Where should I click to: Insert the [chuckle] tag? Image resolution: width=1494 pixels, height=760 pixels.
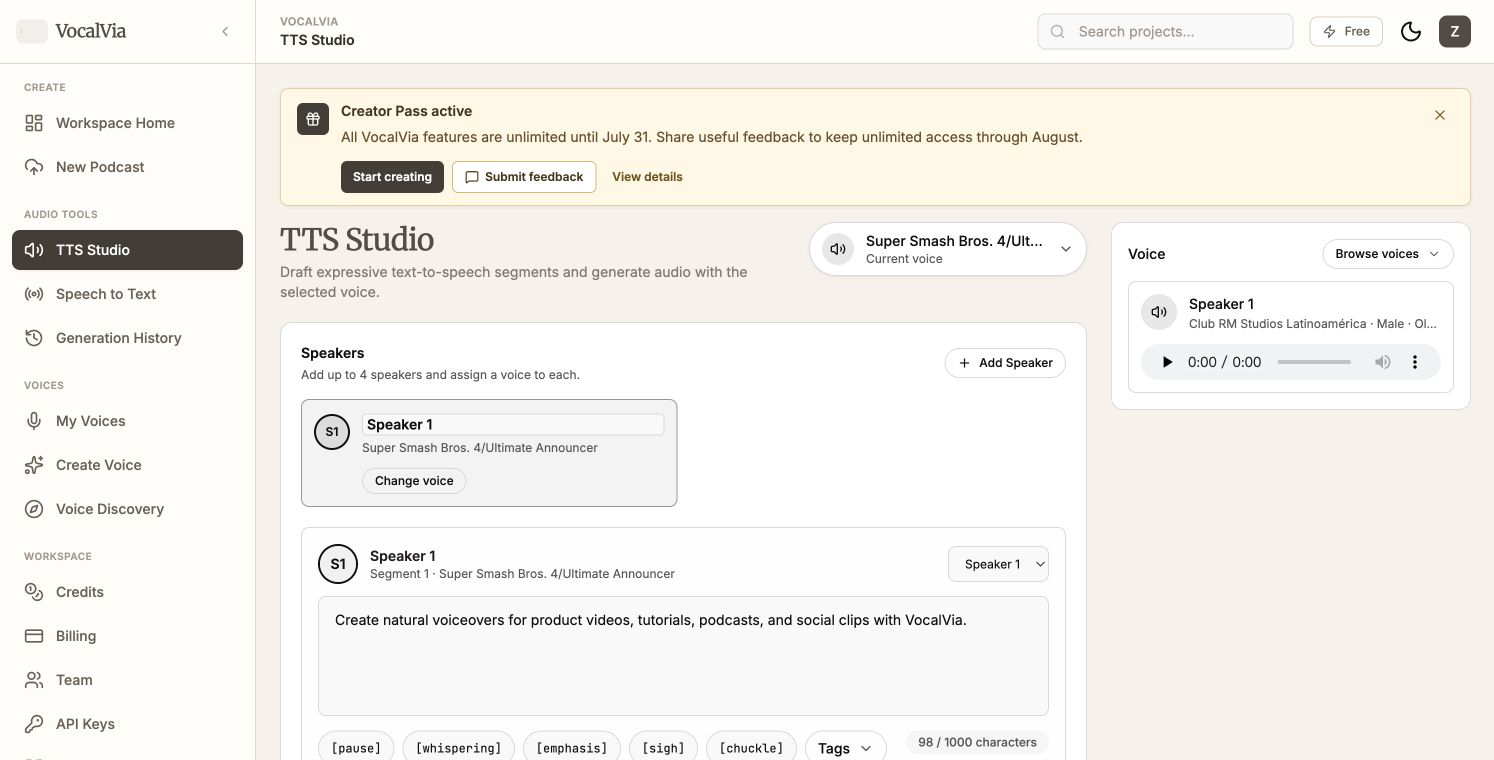[x=751, y=748]
